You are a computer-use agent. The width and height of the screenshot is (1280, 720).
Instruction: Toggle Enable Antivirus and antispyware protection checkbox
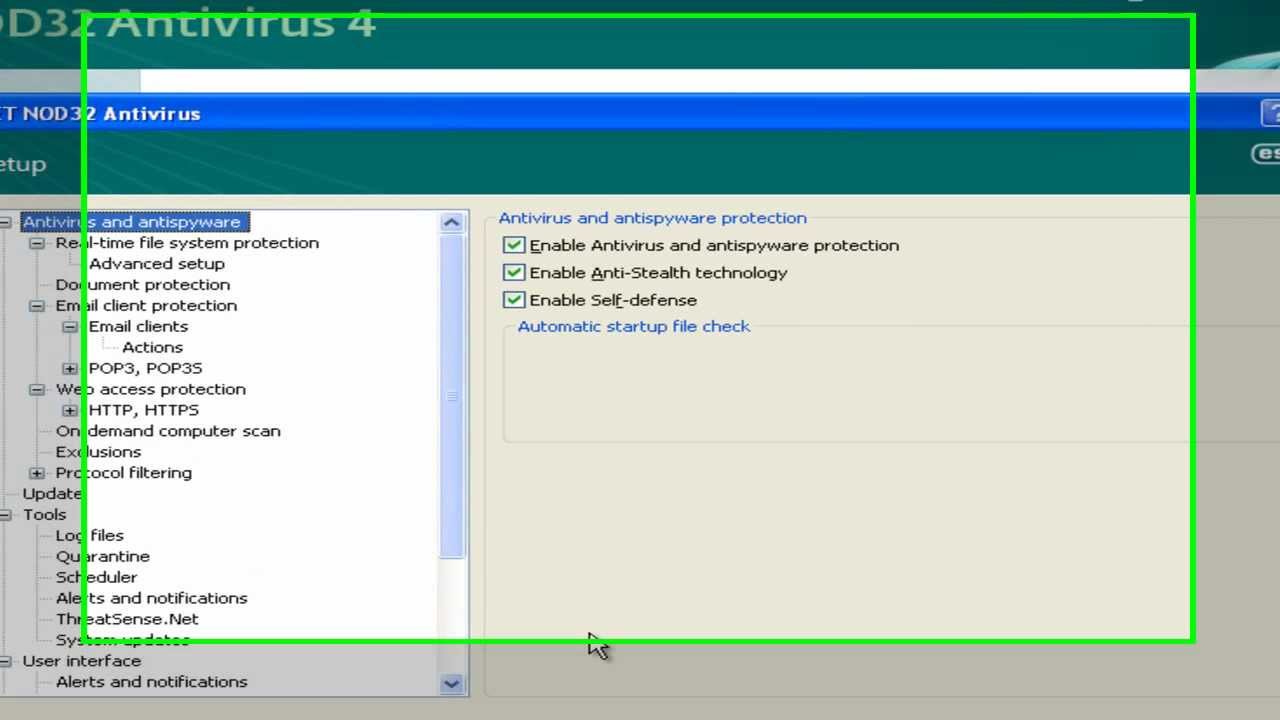pos(514,245)
